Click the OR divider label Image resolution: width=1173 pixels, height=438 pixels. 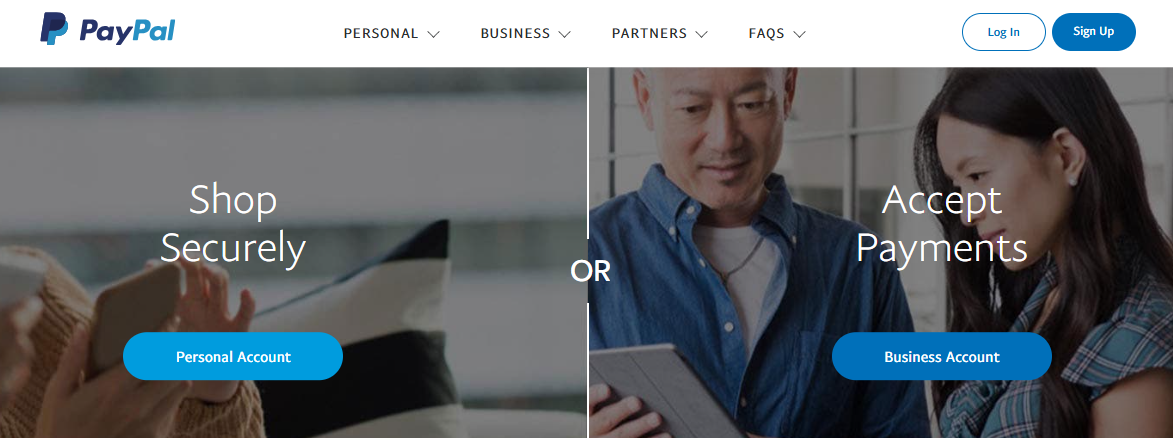pyautogui.click(x=590, y=272)
